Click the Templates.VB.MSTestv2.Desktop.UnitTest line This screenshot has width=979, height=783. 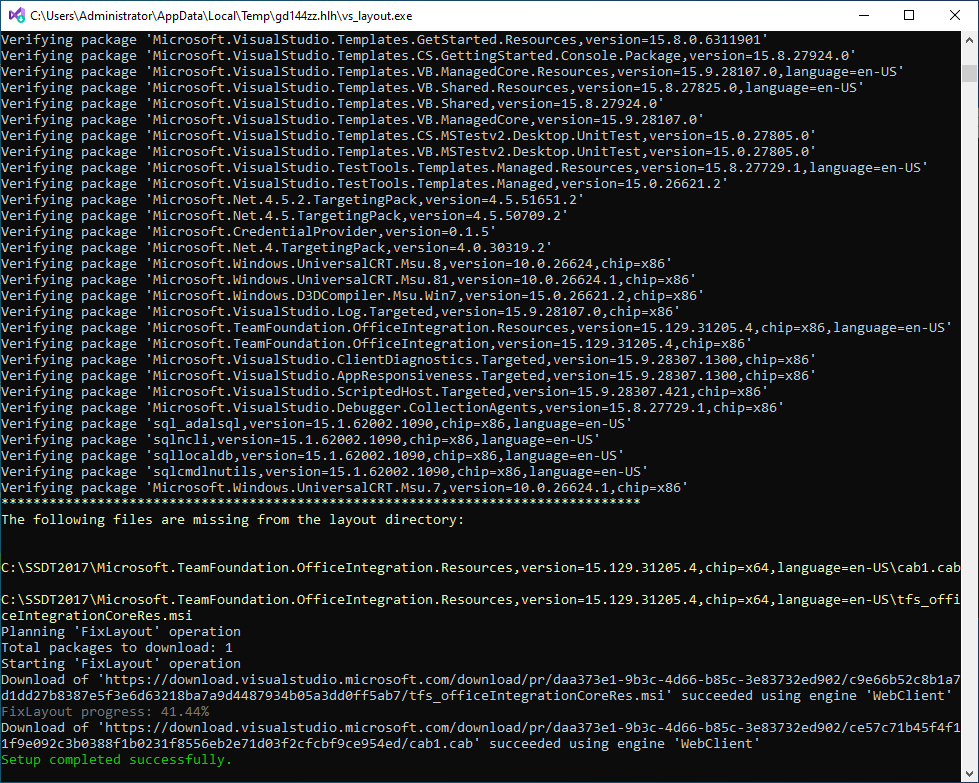408,152
